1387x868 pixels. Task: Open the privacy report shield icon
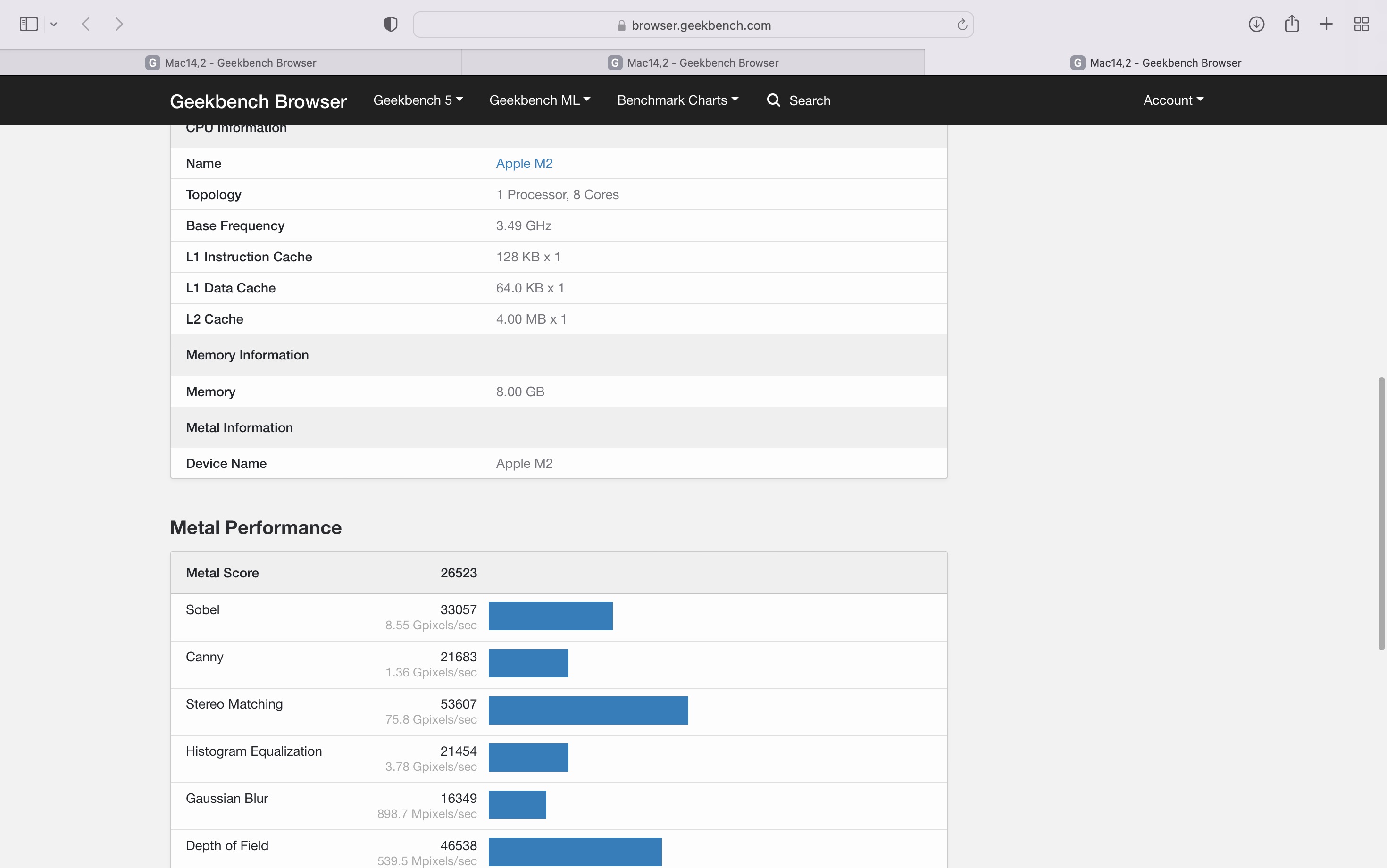click(391, 24)
